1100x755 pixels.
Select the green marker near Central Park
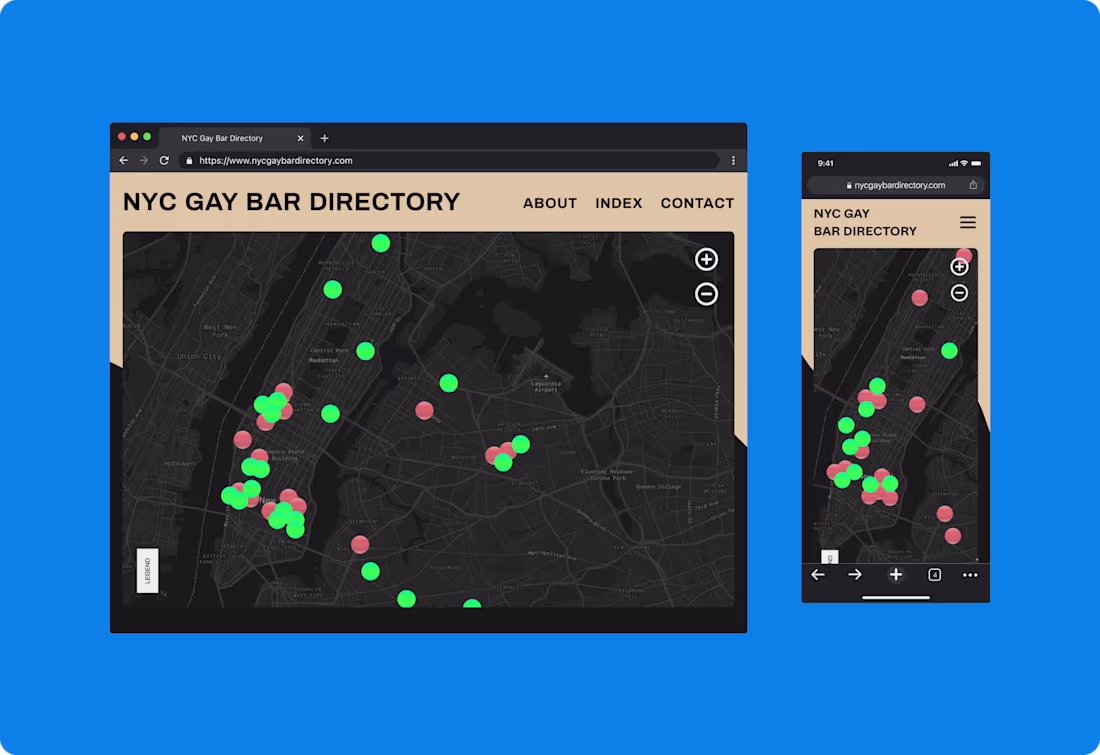click(366, 351)
